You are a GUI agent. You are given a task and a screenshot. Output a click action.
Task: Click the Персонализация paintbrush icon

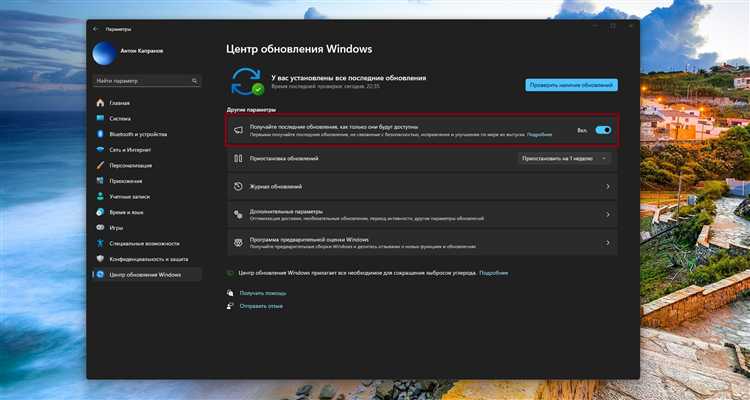coord(100,166)
